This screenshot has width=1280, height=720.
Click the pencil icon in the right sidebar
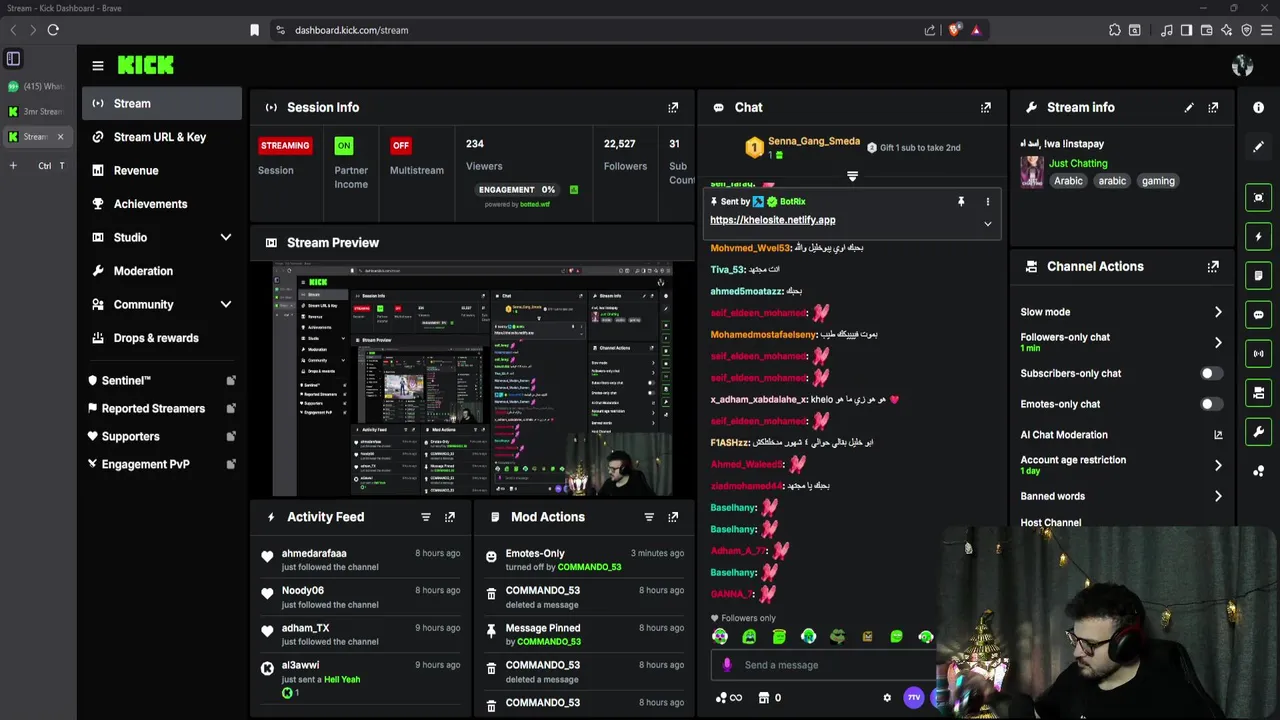point(1259,147)
